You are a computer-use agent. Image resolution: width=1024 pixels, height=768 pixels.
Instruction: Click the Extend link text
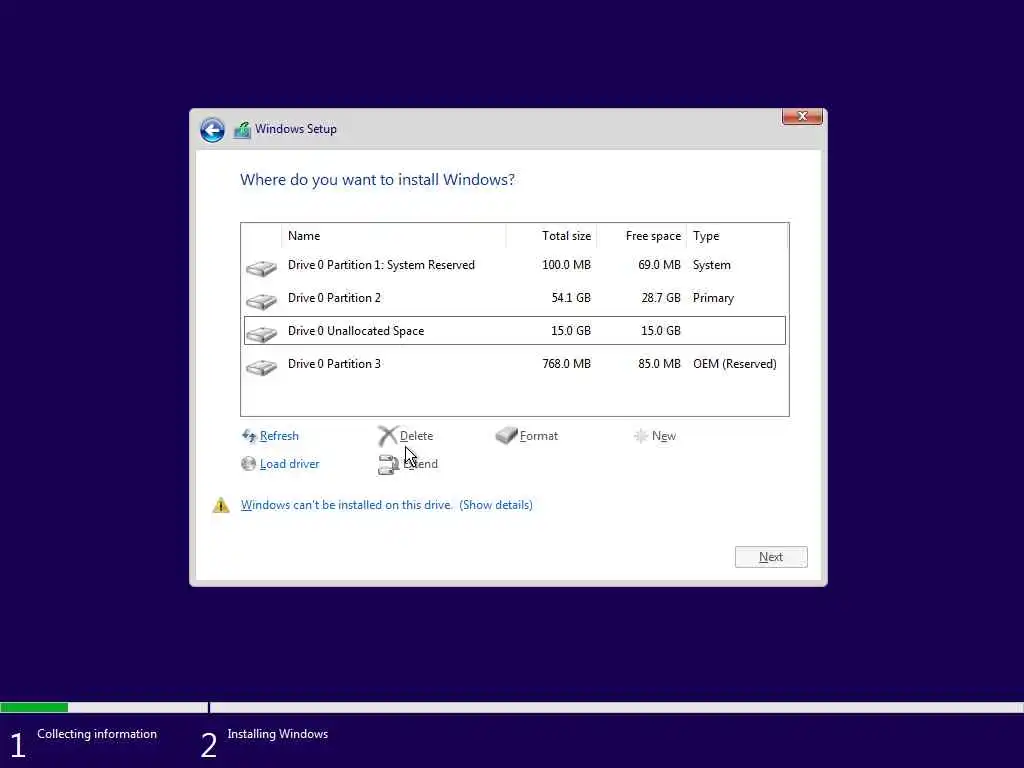click(421, 464)
